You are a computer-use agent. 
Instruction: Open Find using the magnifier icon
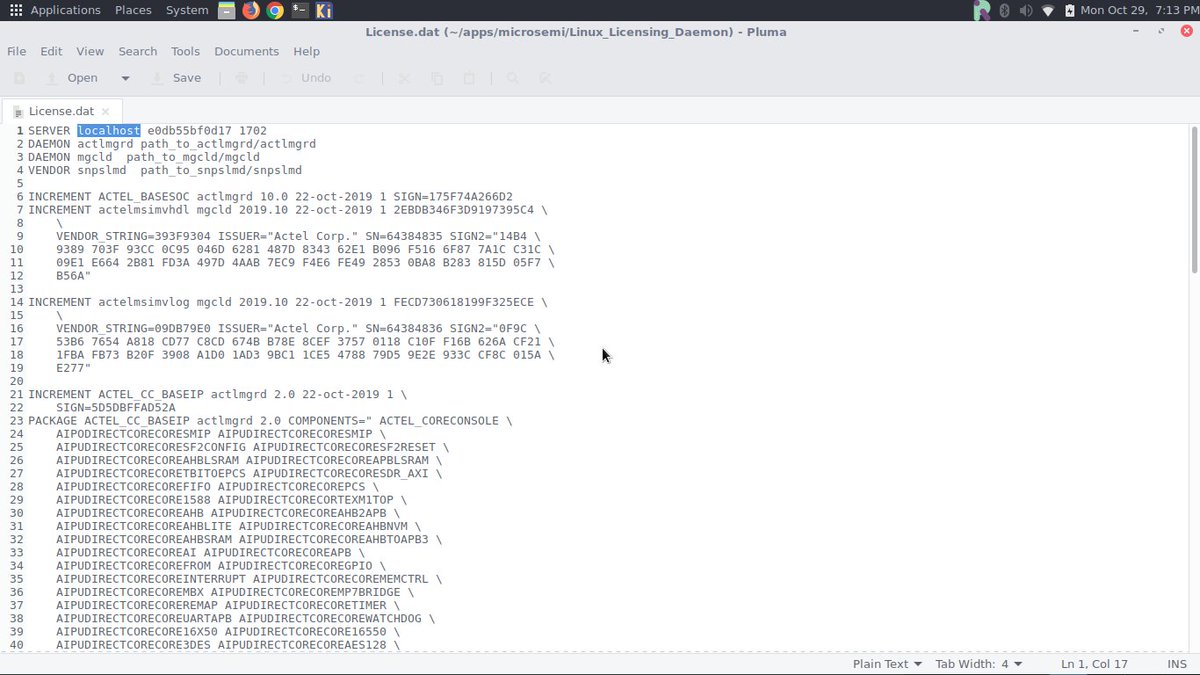(x=512, y=78)
